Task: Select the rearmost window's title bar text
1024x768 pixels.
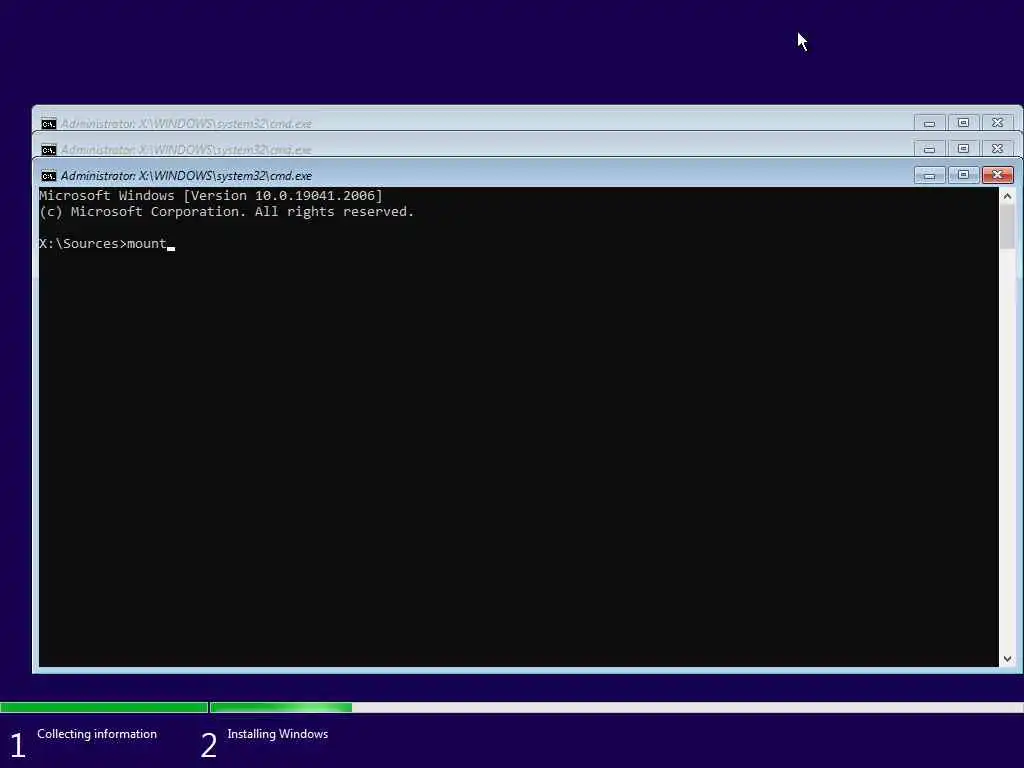Action: click(x=186, y=123)
